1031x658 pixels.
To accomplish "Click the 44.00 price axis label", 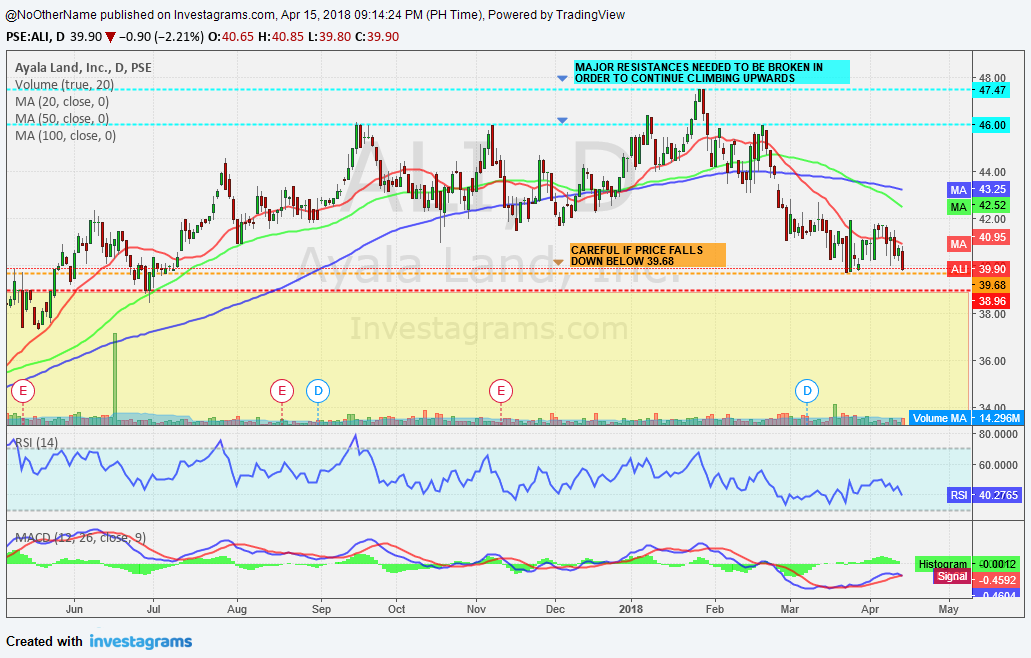I will click(x=992, y=172).
